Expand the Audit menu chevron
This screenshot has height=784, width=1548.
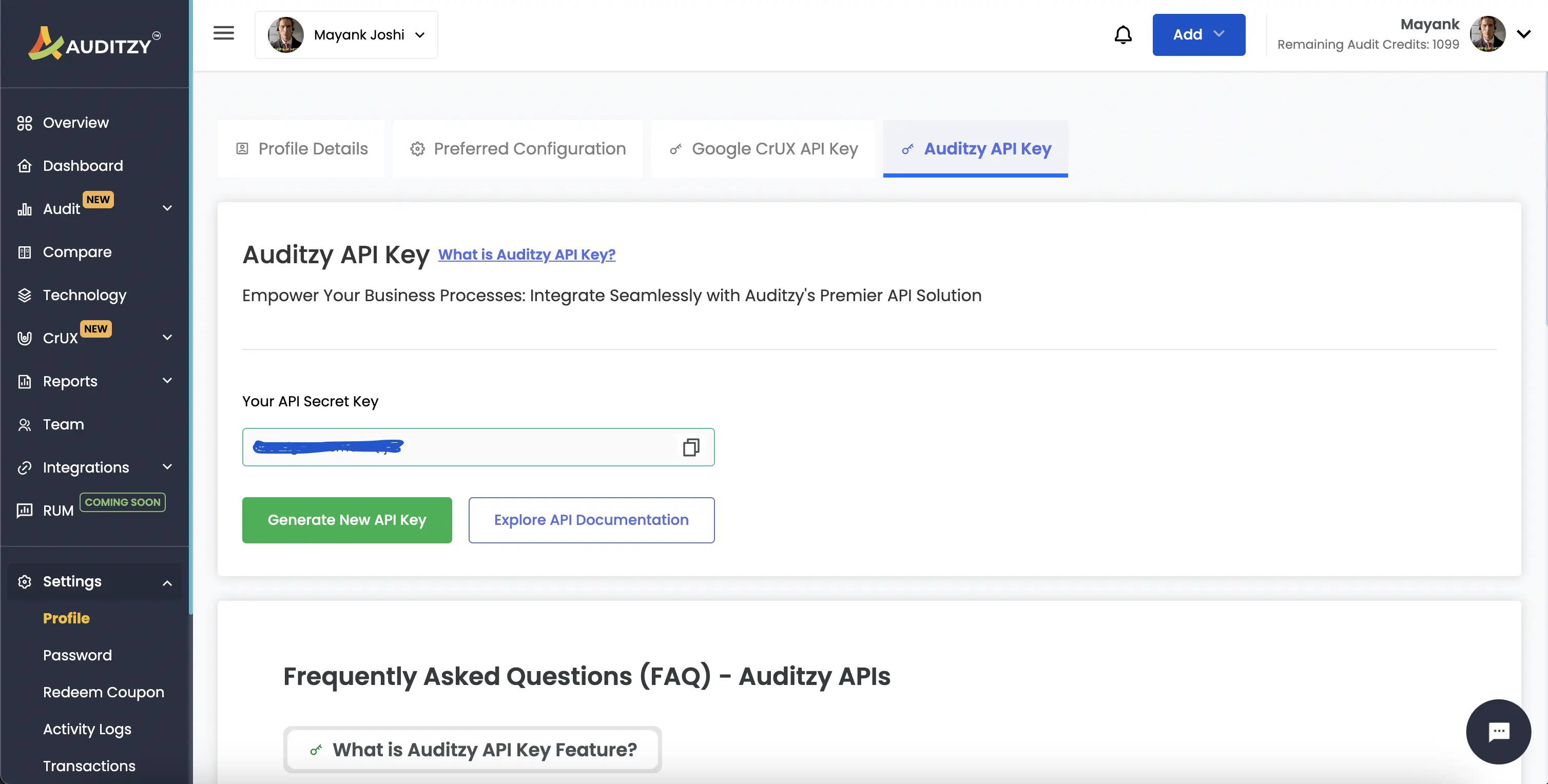[x=168, y=208]
